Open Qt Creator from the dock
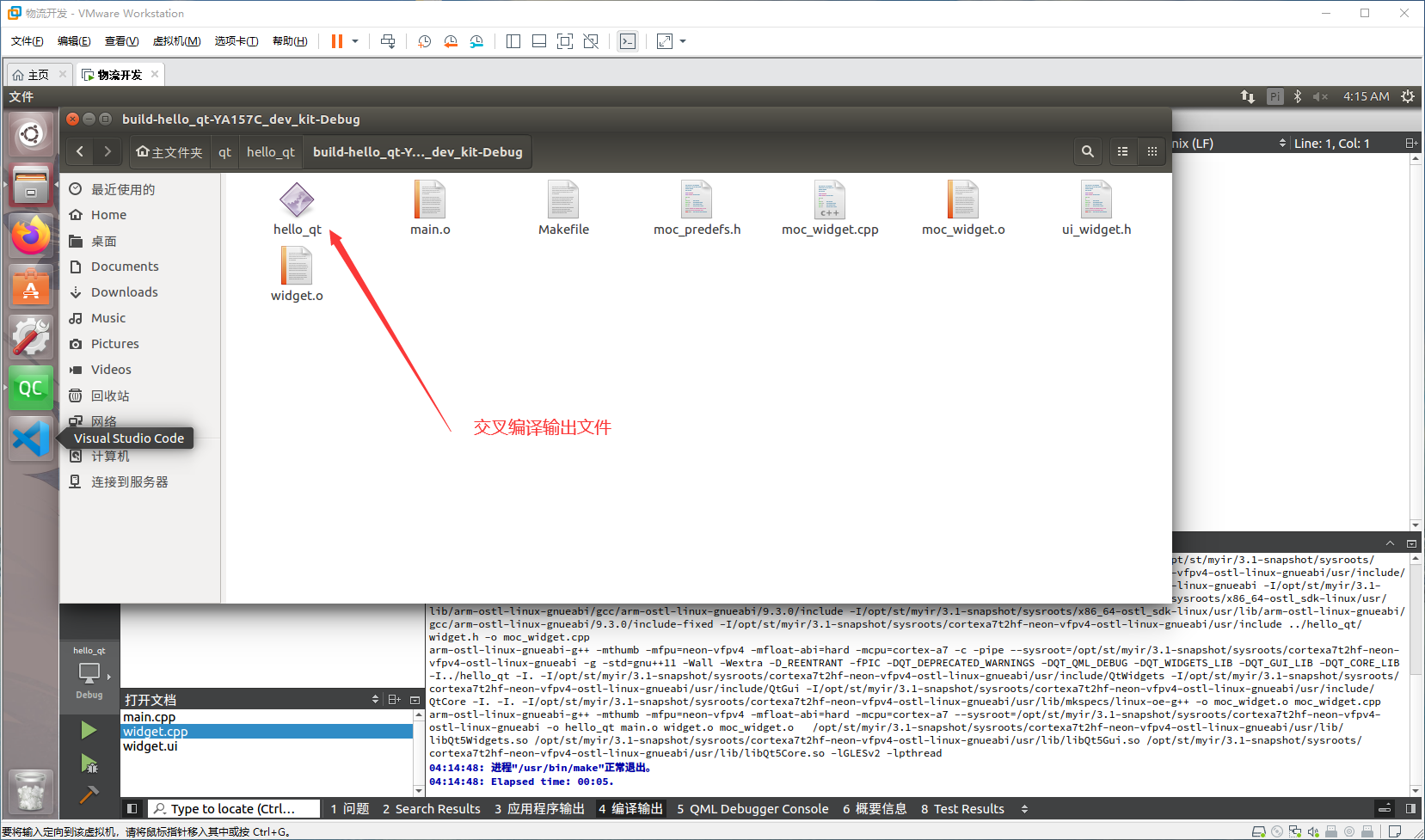Screen dimensions: 1425x840 31,389
